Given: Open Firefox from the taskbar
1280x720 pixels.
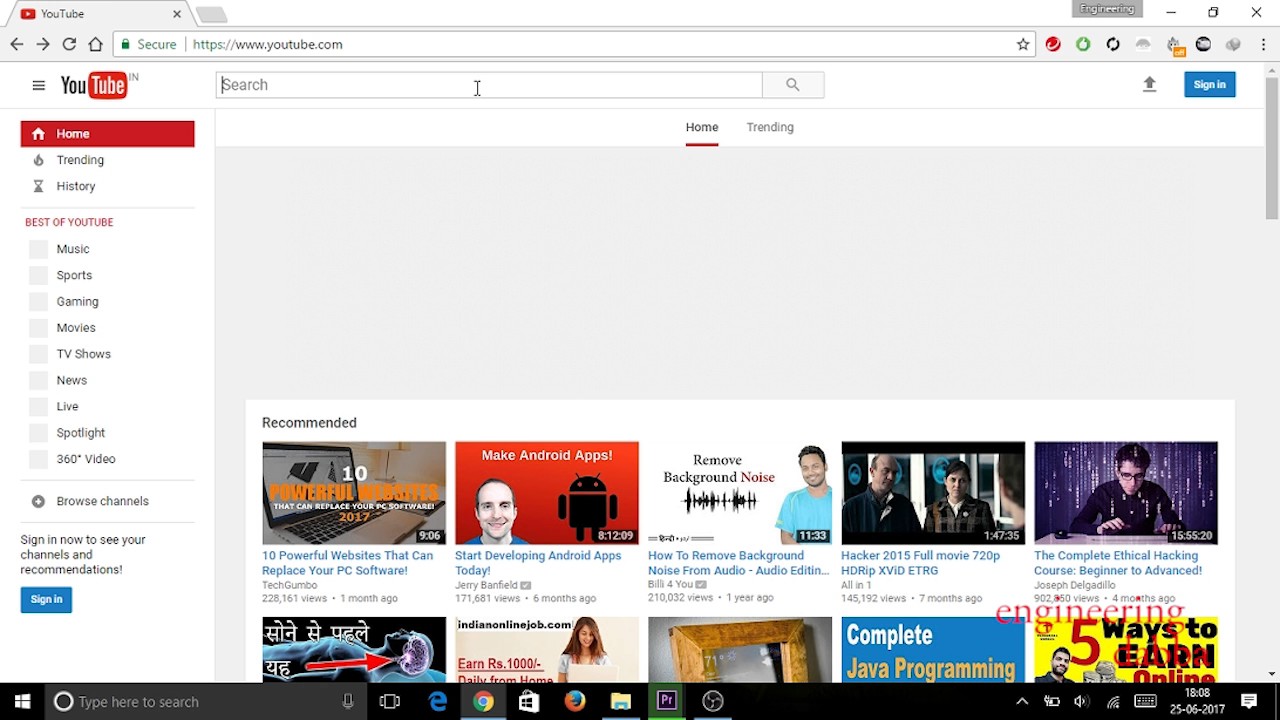Looking at the screenshot, I should [574, 702].
